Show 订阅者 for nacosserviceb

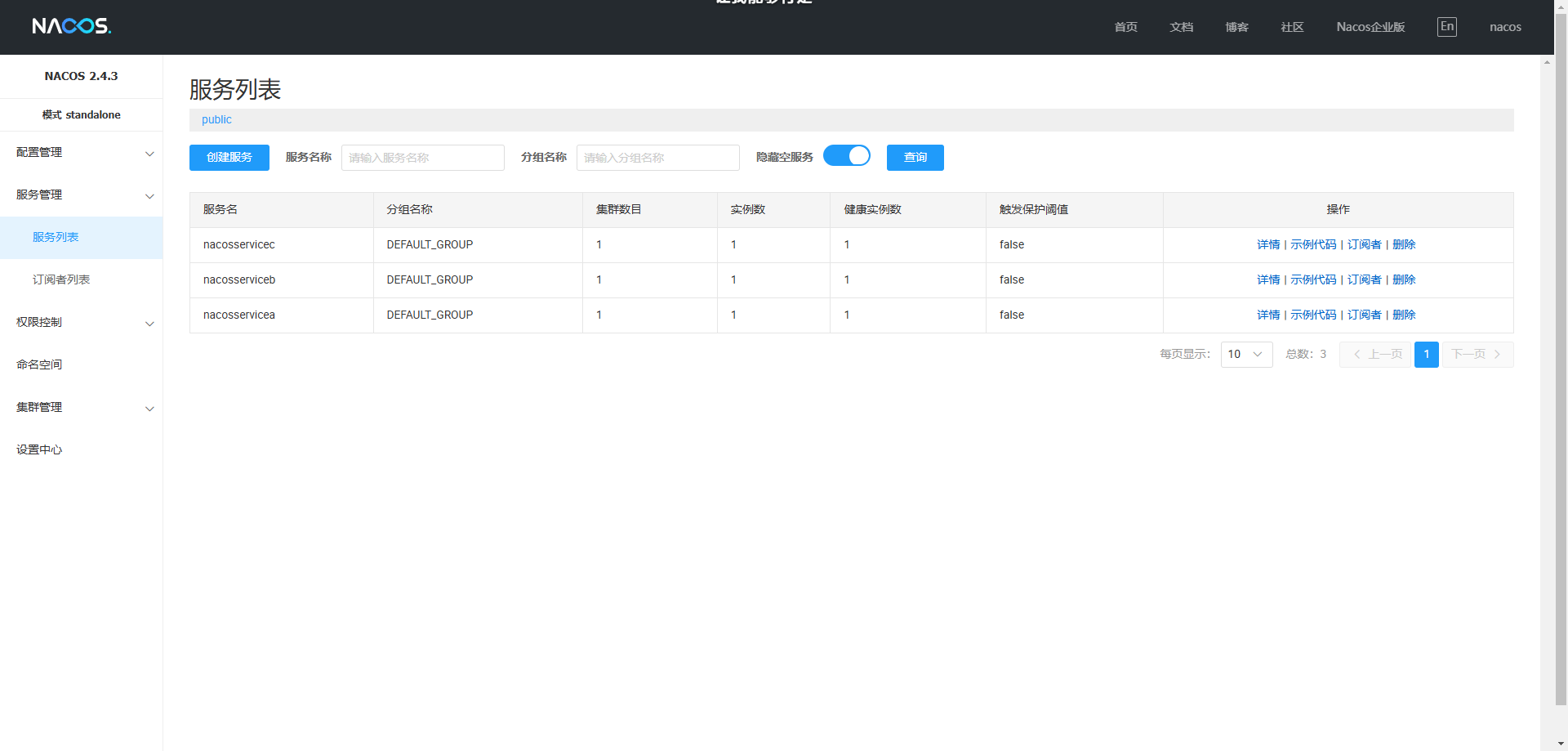(x=1364, y=279)
